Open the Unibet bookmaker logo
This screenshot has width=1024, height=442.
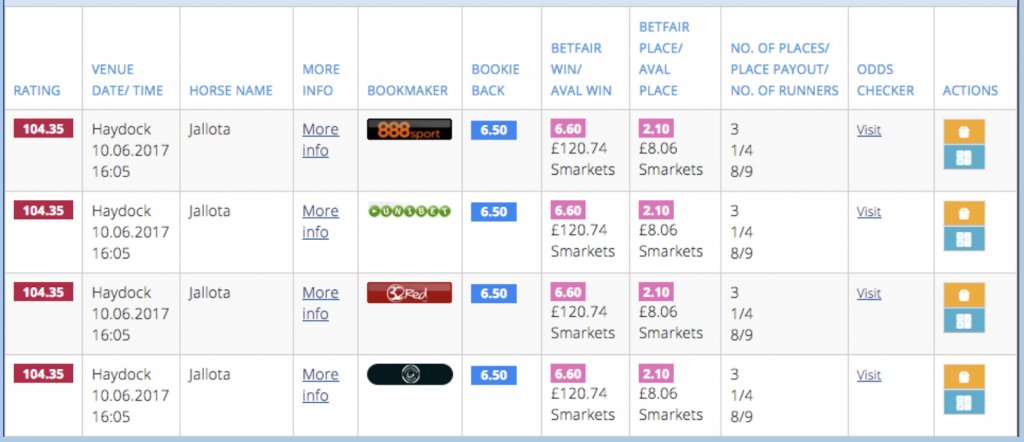tap(409, 211)
